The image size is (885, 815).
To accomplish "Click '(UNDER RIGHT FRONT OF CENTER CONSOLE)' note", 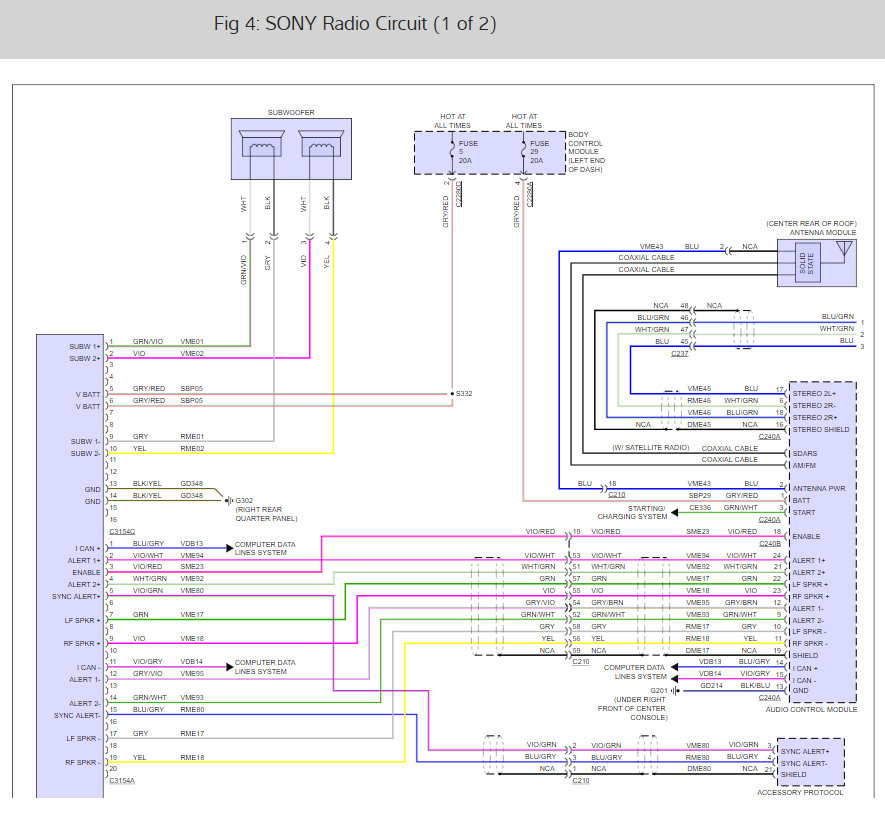I will coord(633,708).
